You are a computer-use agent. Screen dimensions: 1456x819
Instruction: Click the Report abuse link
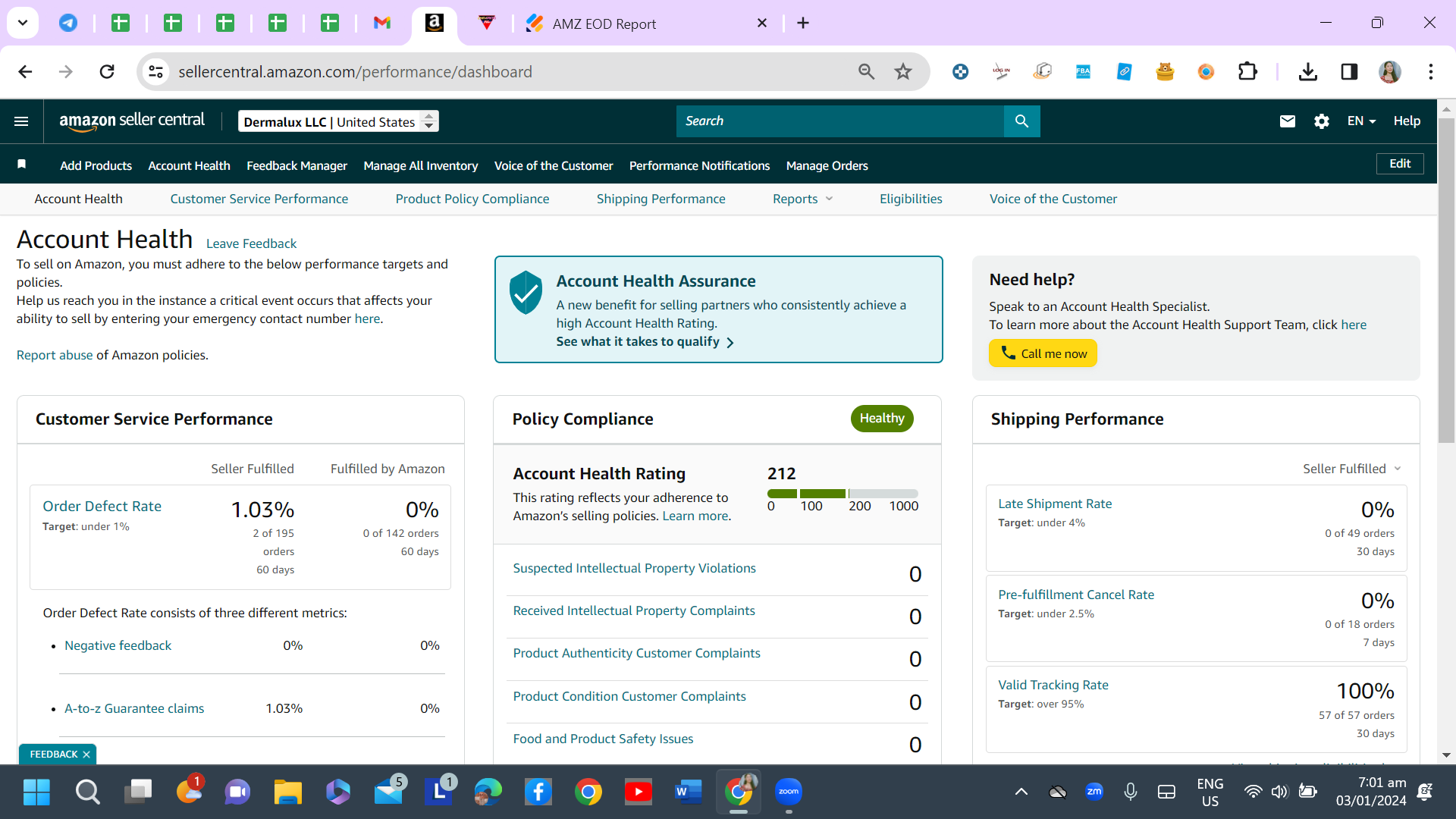(x=55, y=355)
